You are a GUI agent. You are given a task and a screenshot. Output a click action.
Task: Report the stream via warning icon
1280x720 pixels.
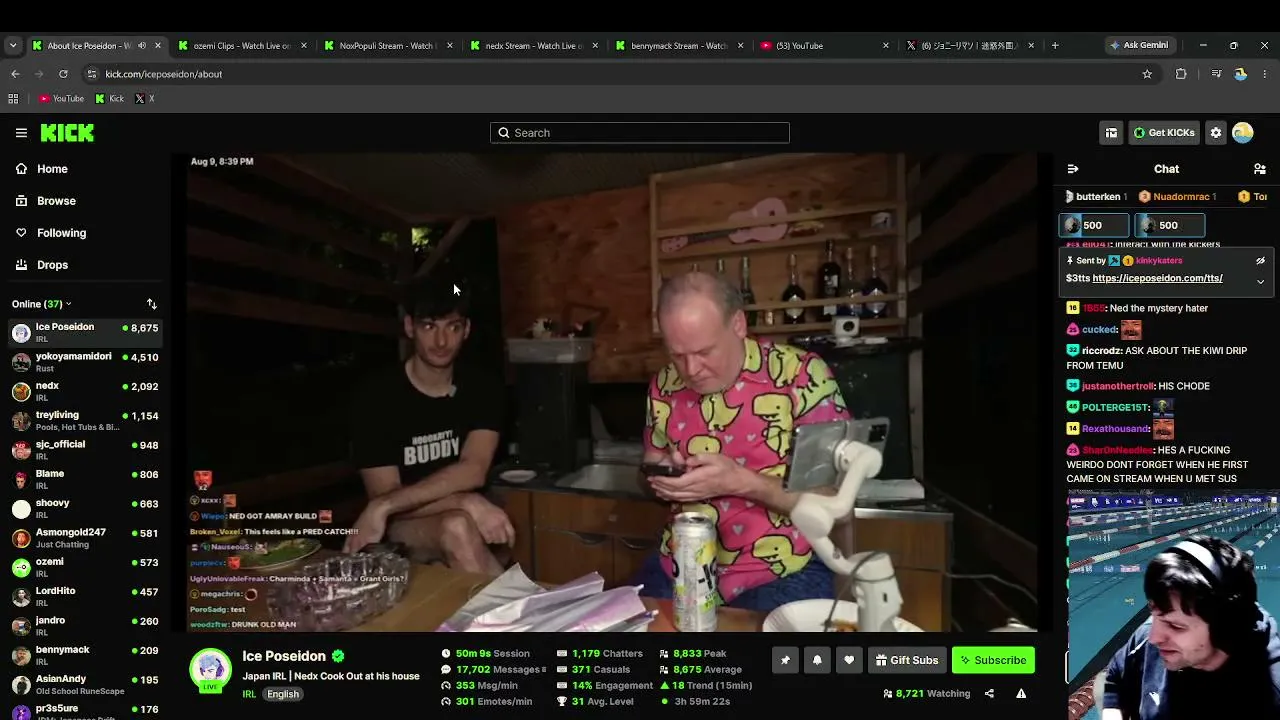point(1021,693)
